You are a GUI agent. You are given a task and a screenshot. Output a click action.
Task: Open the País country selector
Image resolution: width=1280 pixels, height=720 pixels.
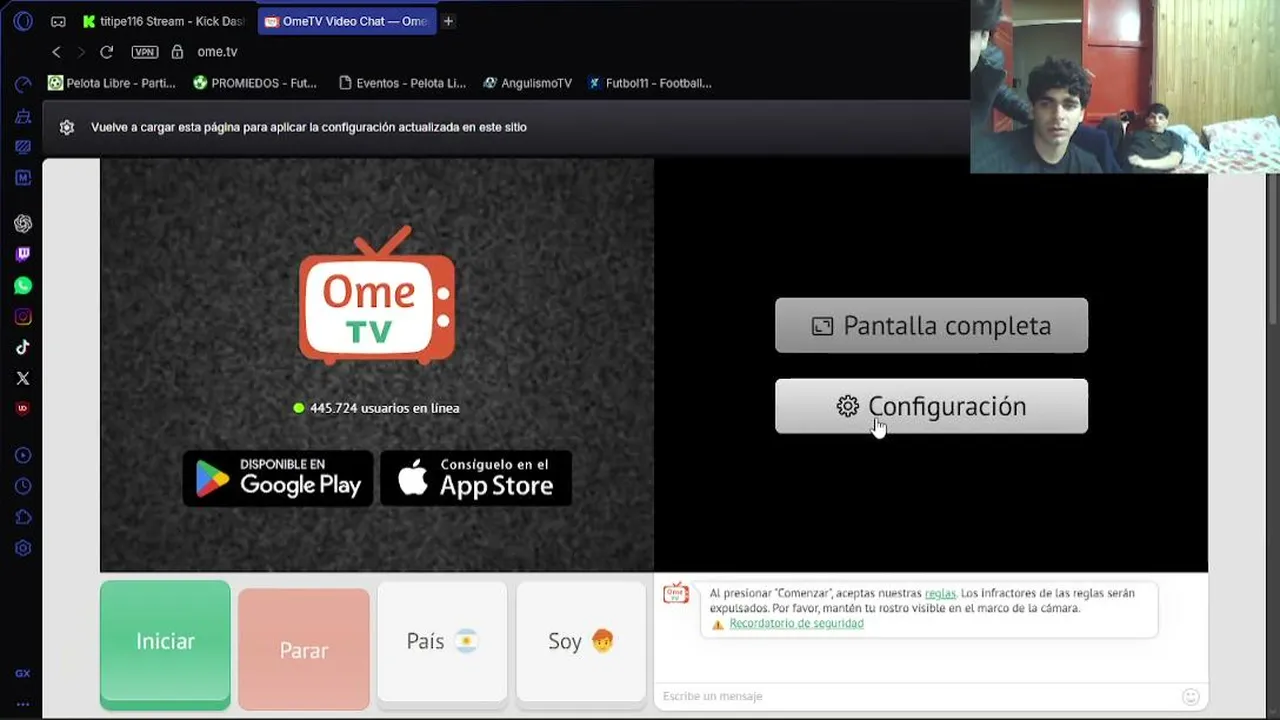(x=442, y=642)
